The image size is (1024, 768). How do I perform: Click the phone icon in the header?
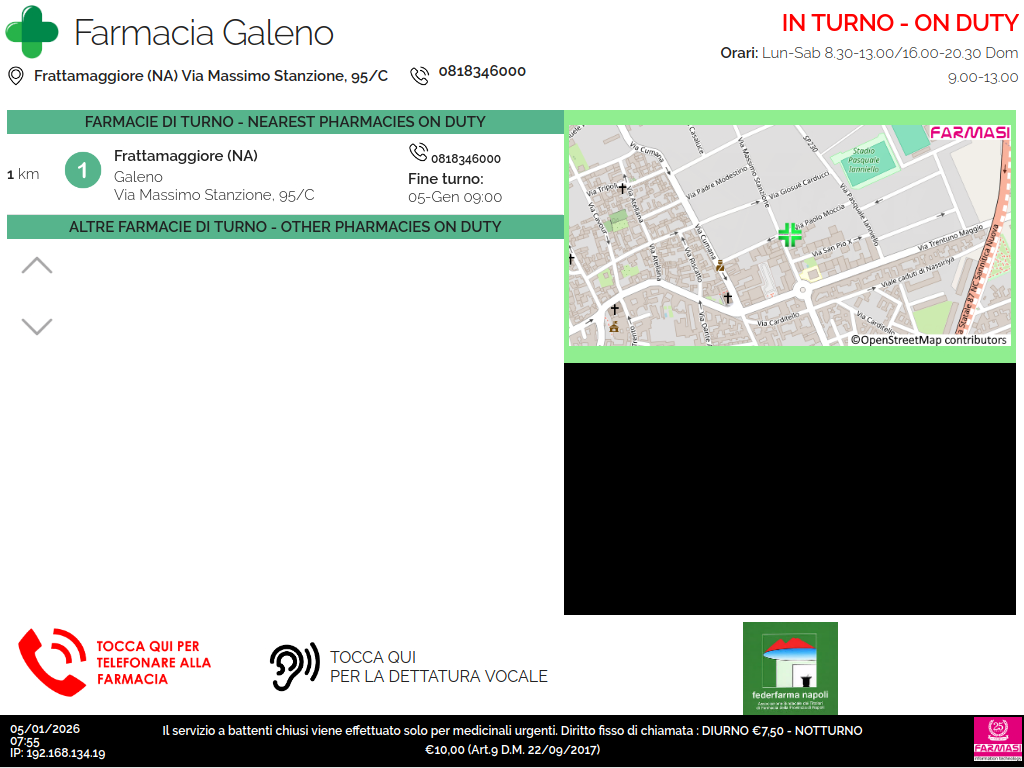(x=419, y=75)
